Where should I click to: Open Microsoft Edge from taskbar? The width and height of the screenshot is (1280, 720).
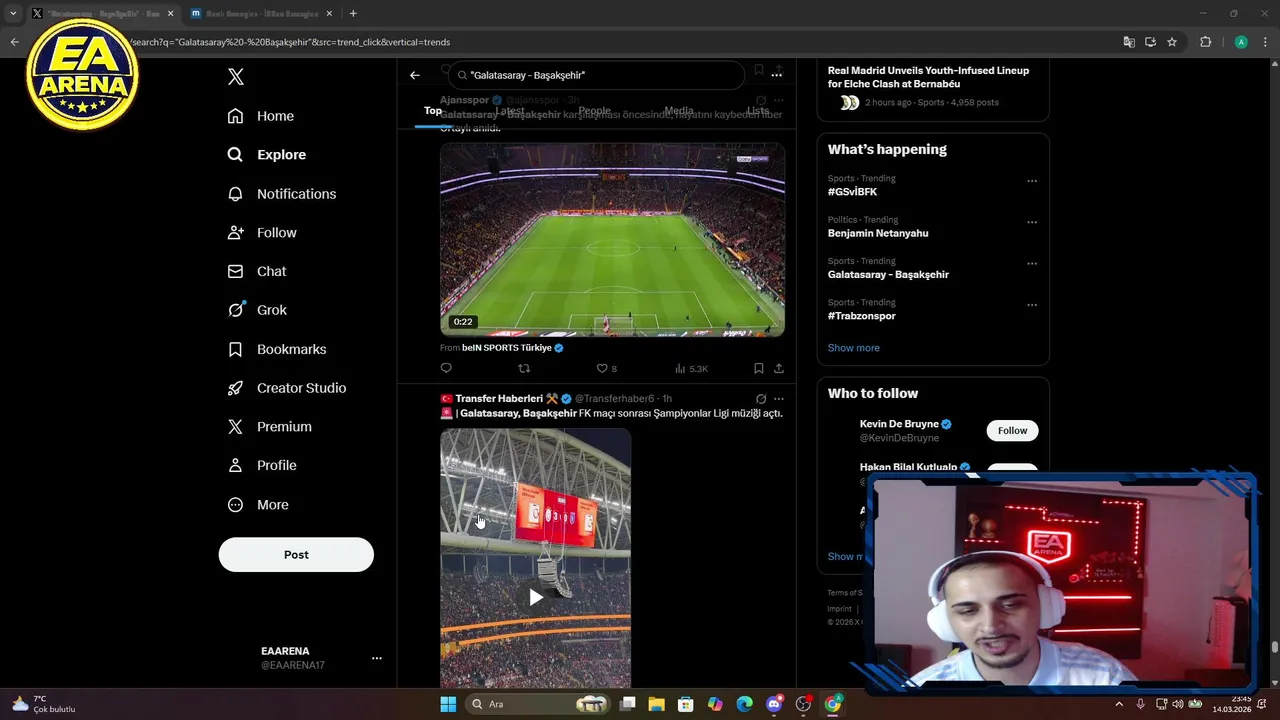pyautogui.click(x=744, y=704)
